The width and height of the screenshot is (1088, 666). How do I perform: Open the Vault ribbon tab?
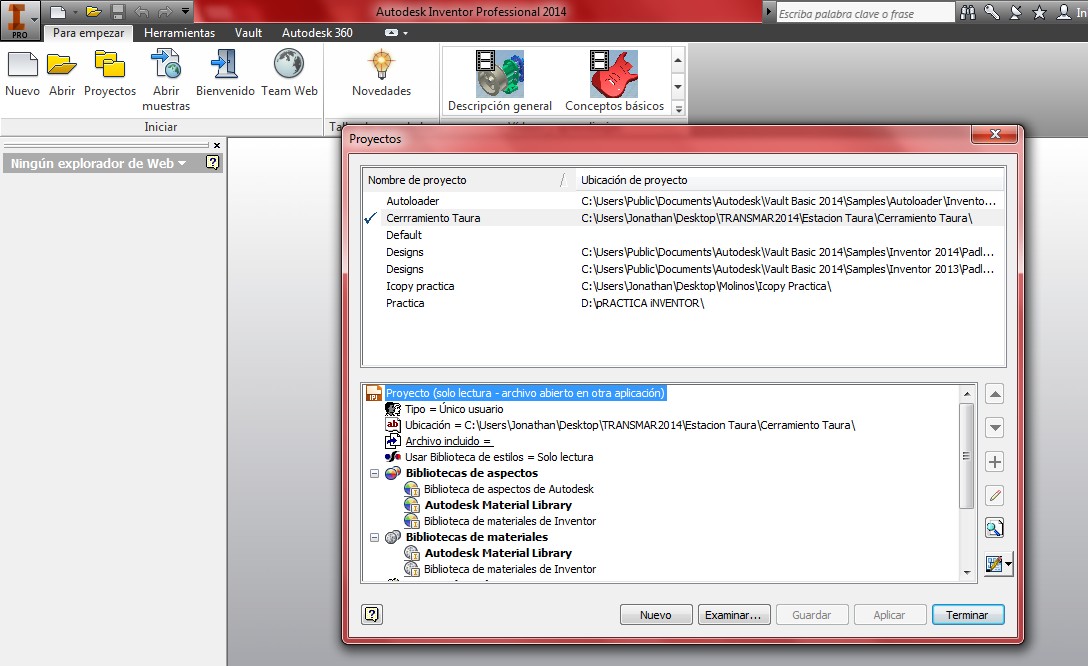click(x=248, y=33)
